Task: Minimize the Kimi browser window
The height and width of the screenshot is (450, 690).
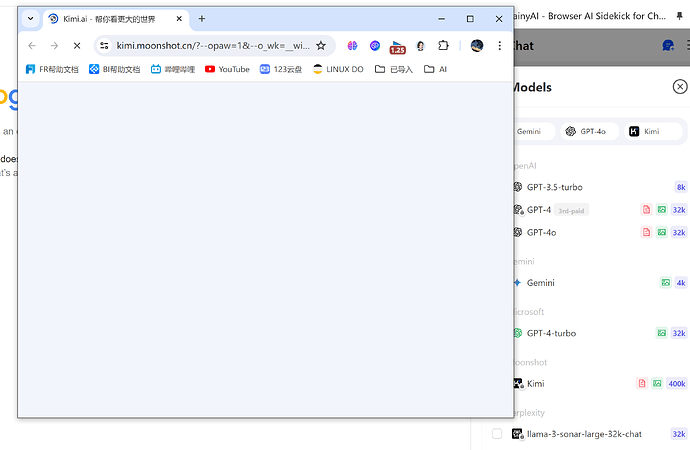Action: 442,18
